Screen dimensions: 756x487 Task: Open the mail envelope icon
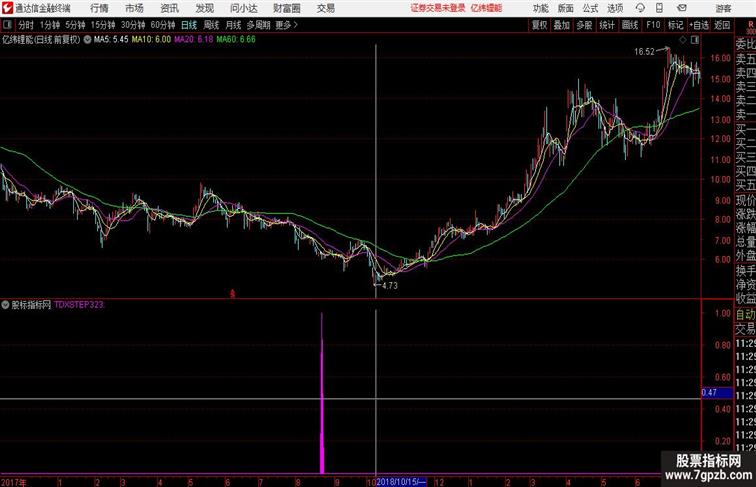click(682, 8)
